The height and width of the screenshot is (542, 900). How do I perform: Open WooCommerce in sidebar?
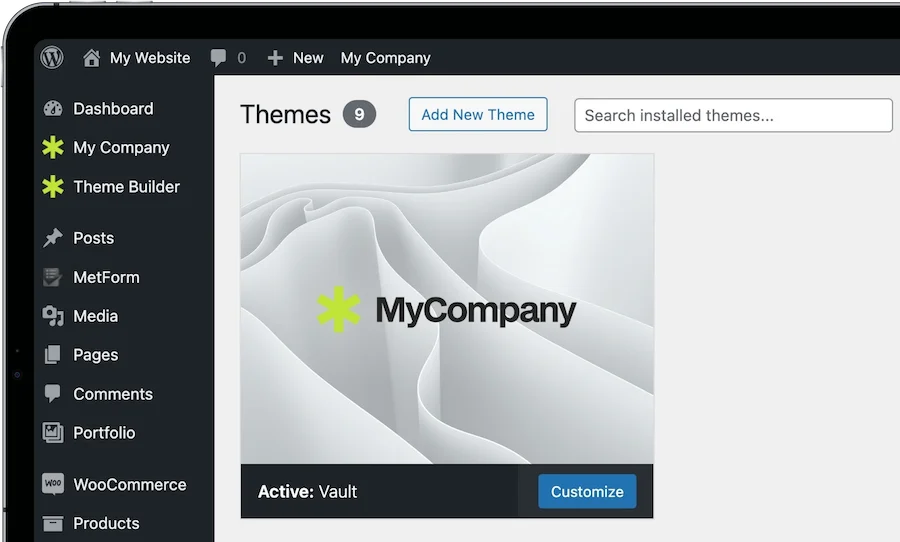130,484
